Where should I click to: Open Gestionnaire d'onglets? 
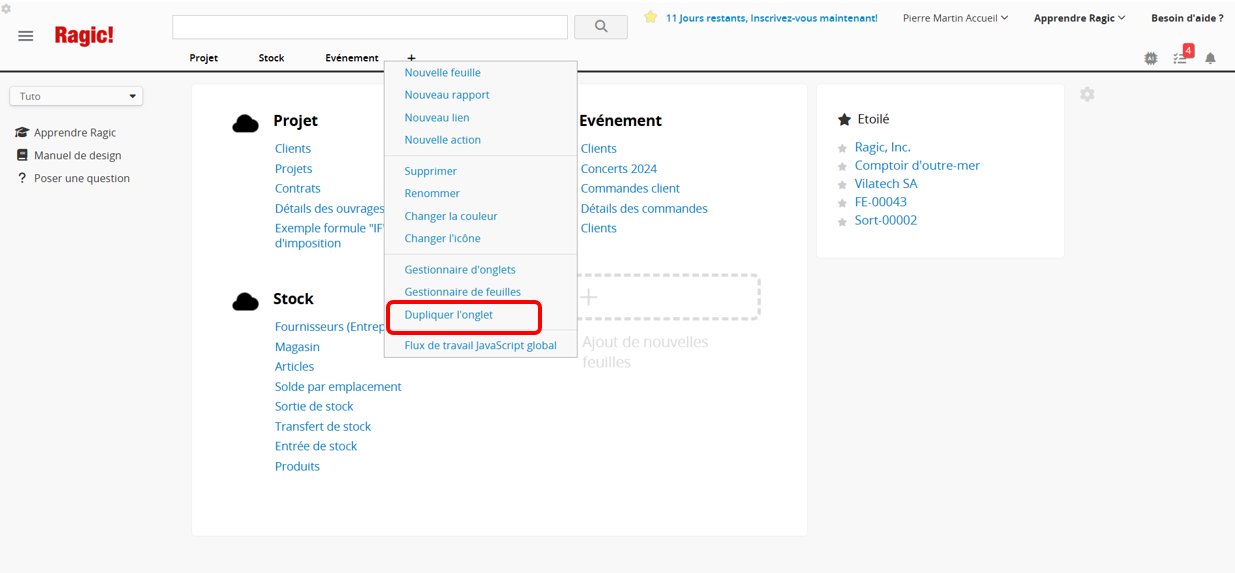click(460, 270)
